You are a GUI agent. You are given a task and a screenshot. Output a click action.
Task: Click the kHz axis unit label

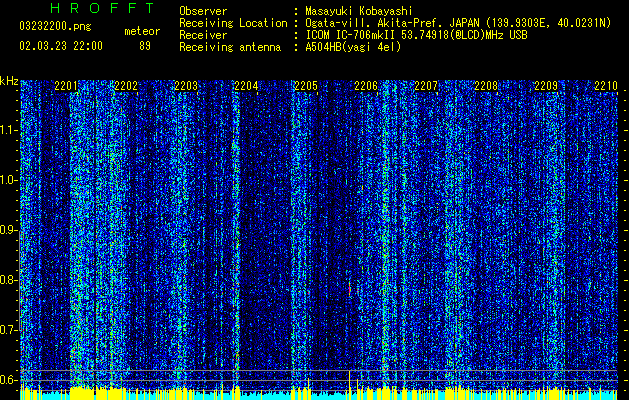pos(9,81)
